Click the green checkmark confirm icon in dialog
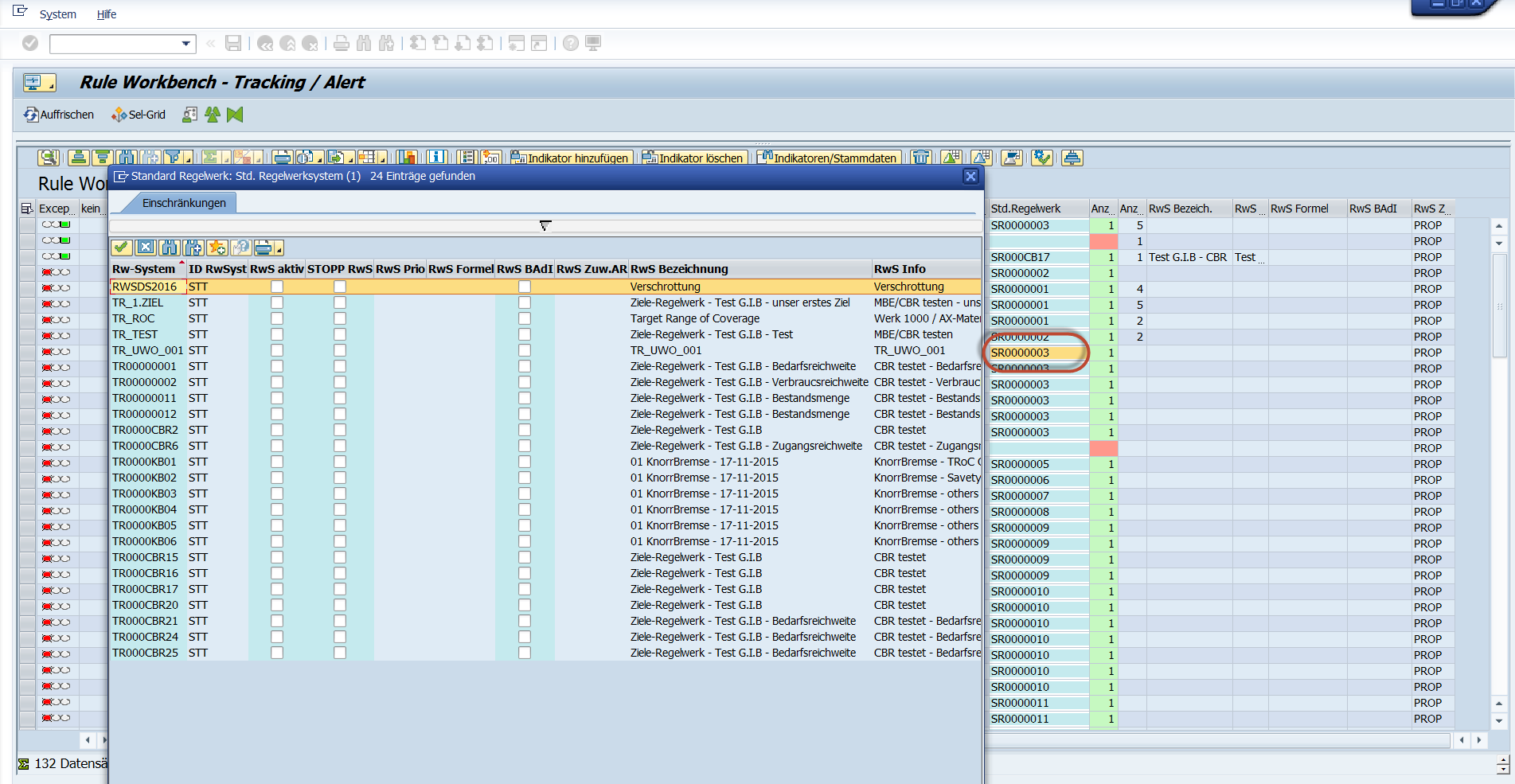The image size is (1515, 784). 122,248
